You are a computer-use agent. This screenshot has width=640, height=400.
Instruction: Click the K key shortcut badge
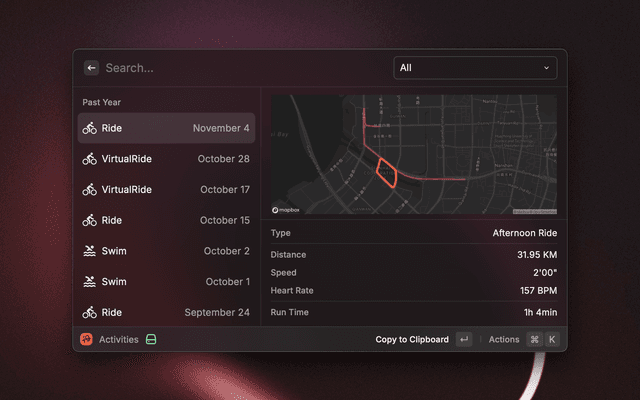coord(551,340)
